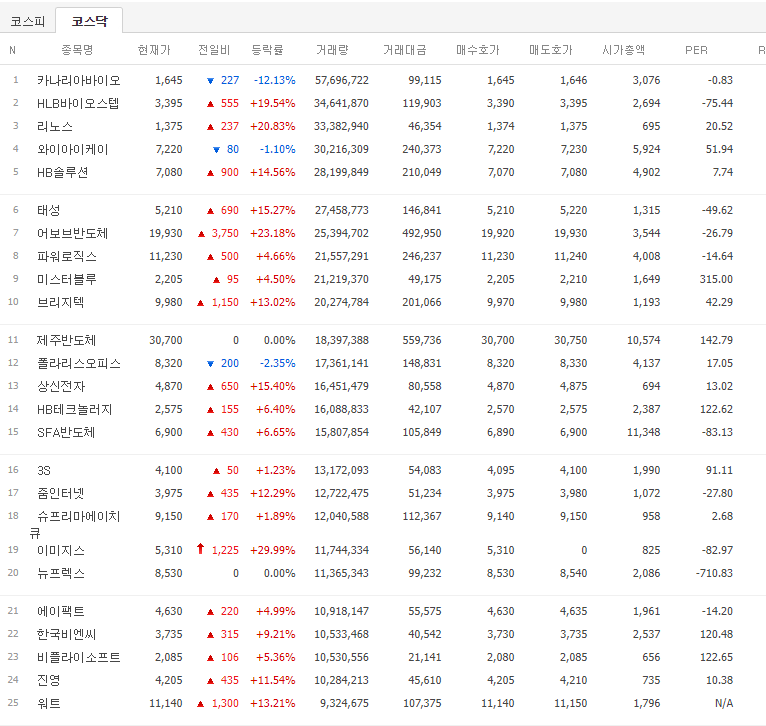
Task: Click the +29.99% change value
Action: click(273, 550)
